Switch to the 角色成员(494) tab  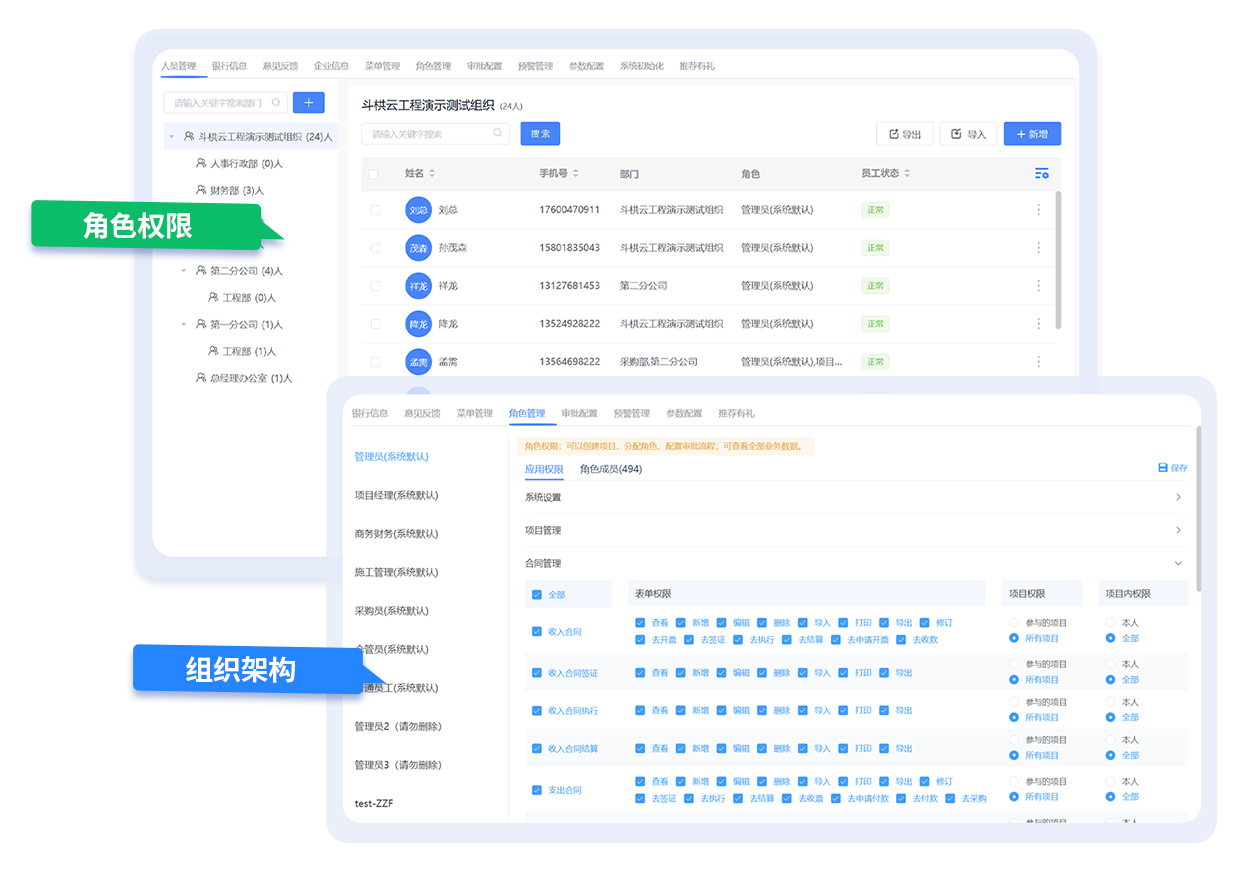[x=610, y=469]
